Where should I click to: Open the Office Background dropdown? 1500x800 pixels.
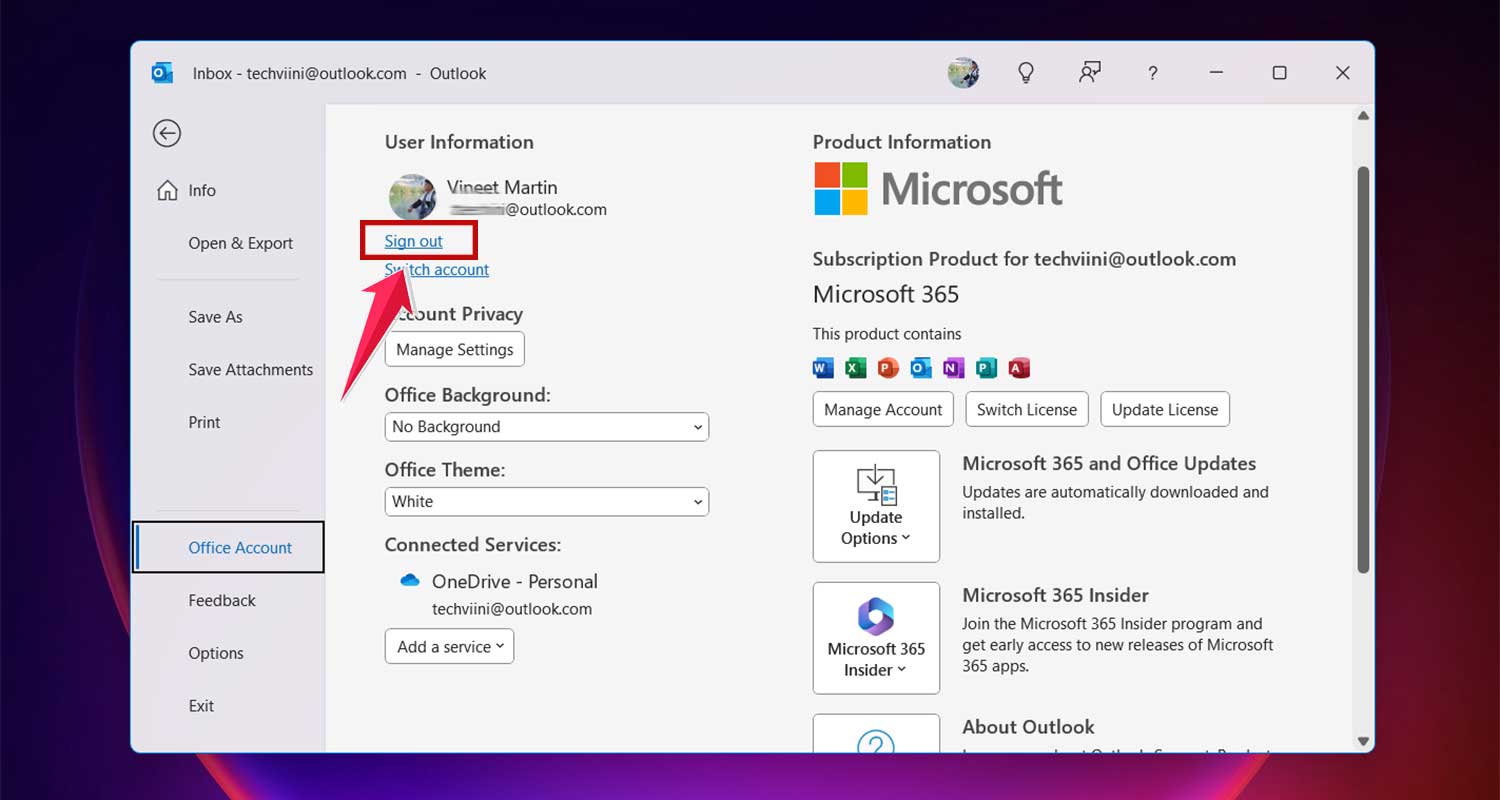(546, 427)
